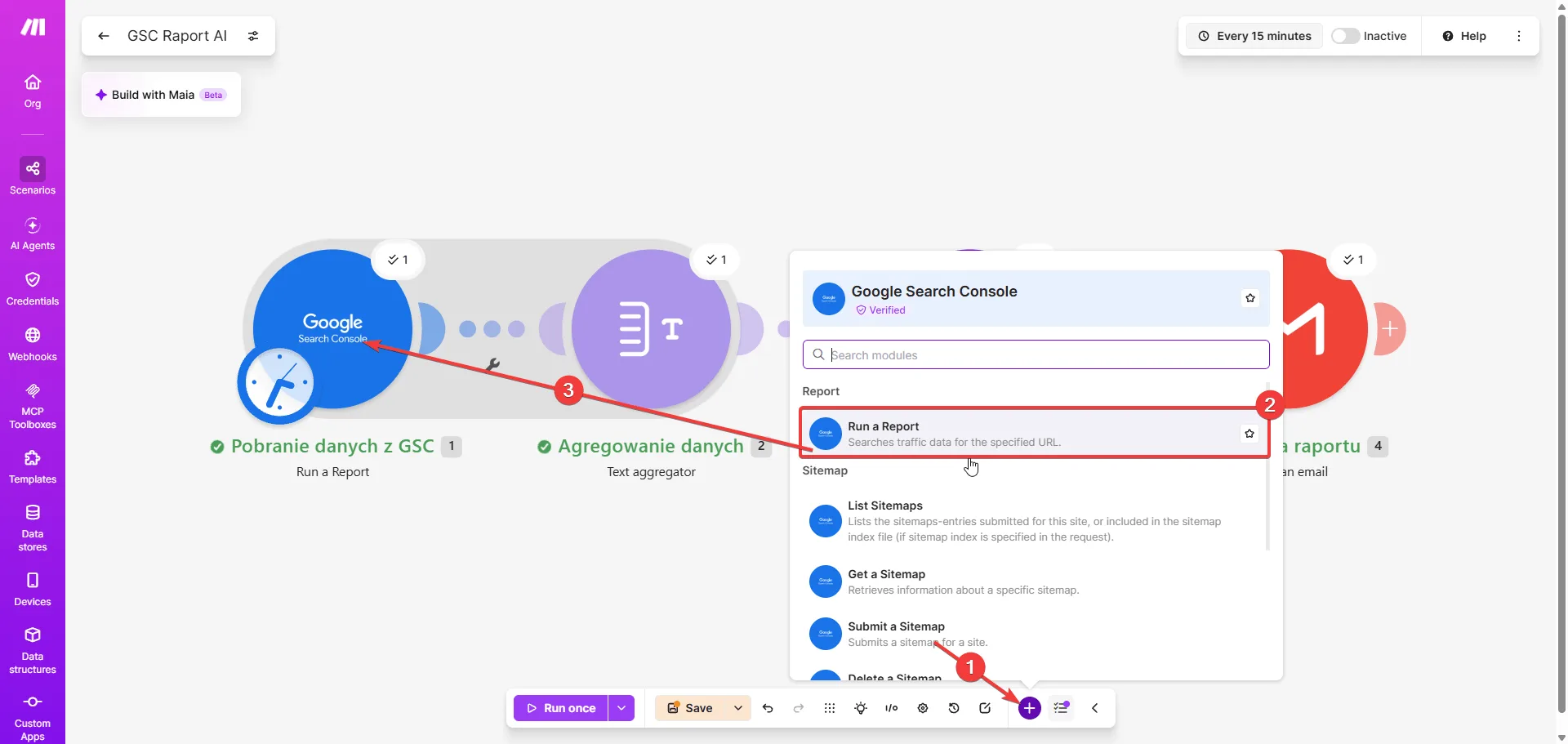Open the Org home sidebar item
The width and height of the screenshot is (1568, 744).
click(33, 91)
